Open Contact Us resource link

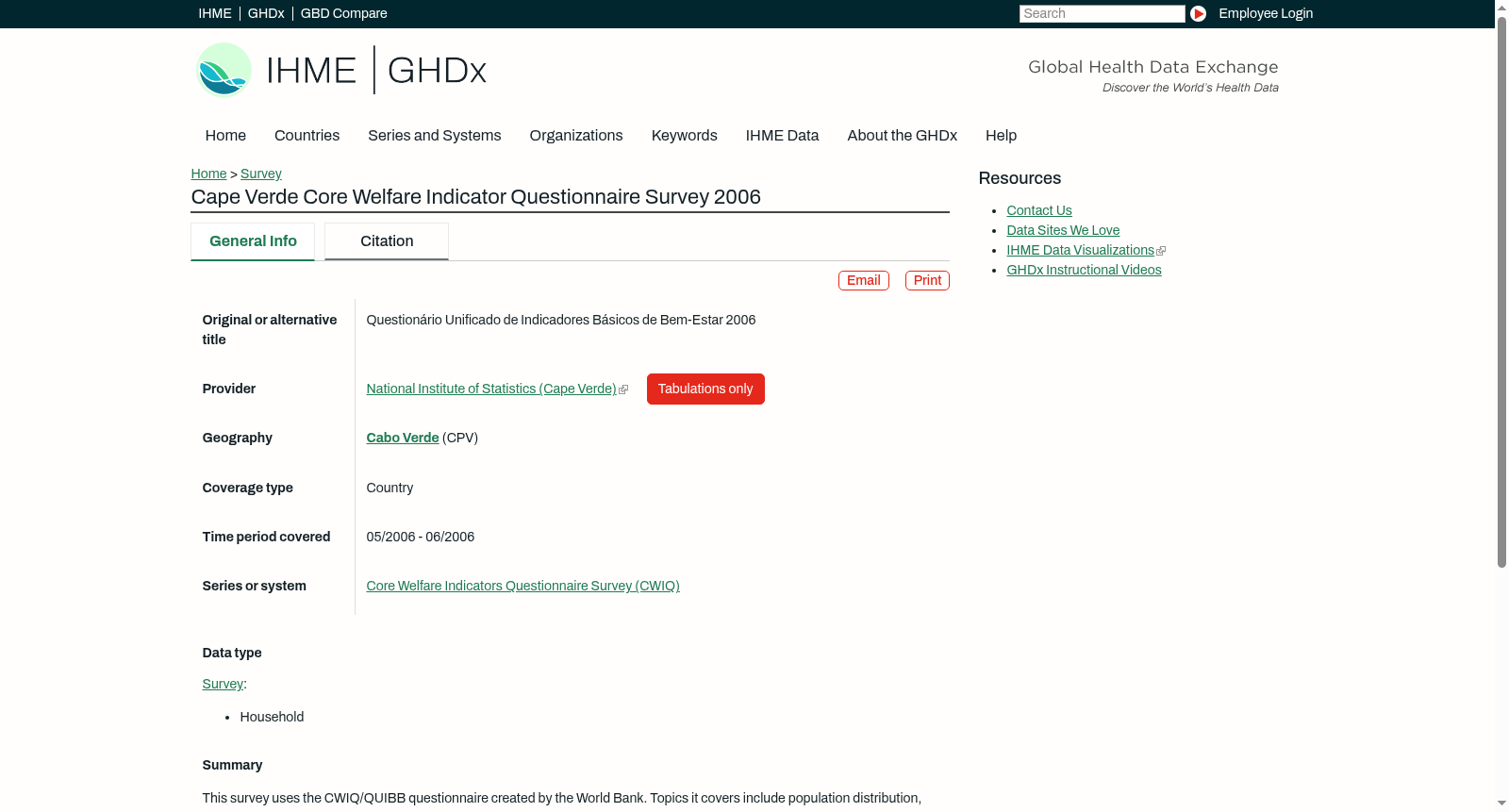1039,210
